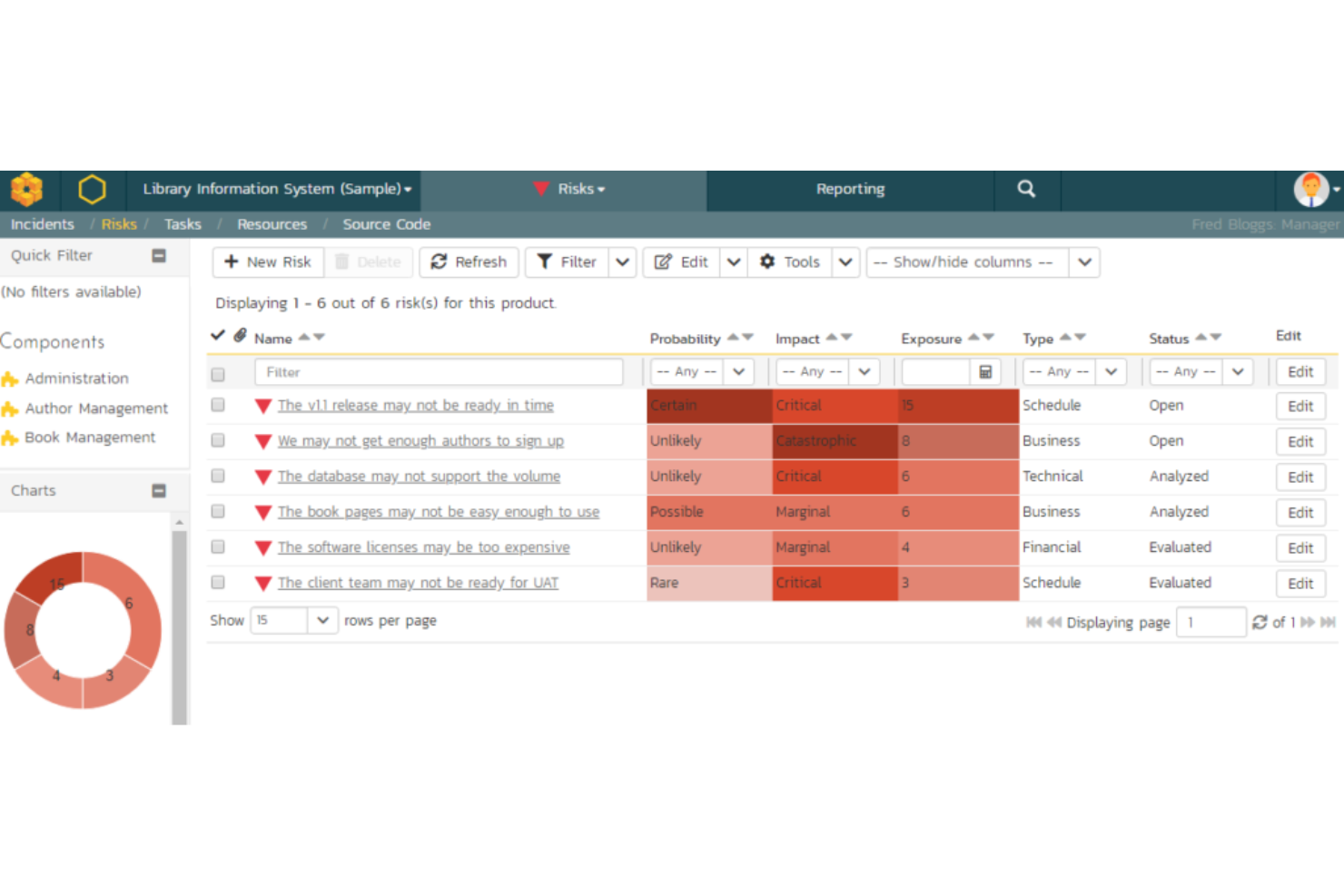Click the paperclip attachments column icon
This screenshot has width=1344, height=896.
tap(240, 335)
